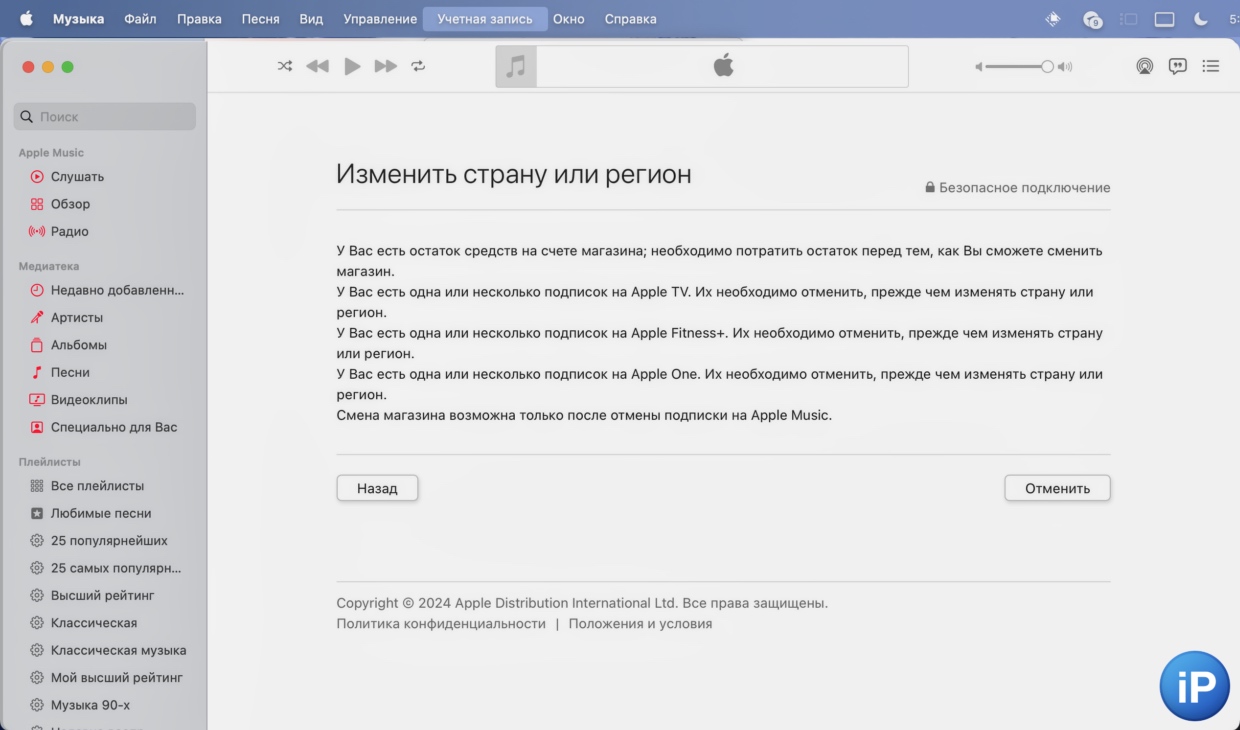Click the Безопасное подключение lock label
The height and width of the screenshot is (730, 1240).
click(x=1017, y=187)
